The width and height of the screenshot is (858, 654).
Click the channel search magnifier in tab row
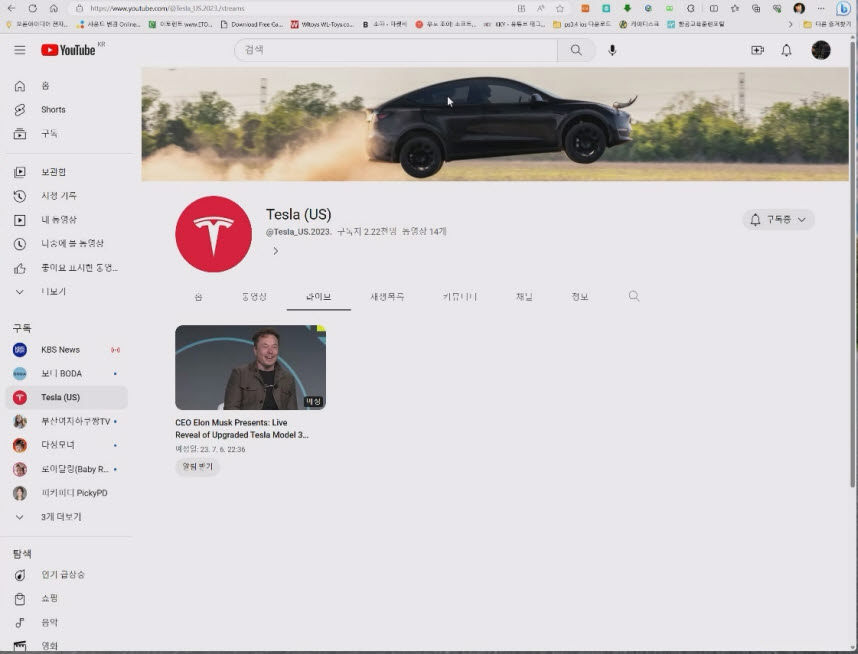634,296
